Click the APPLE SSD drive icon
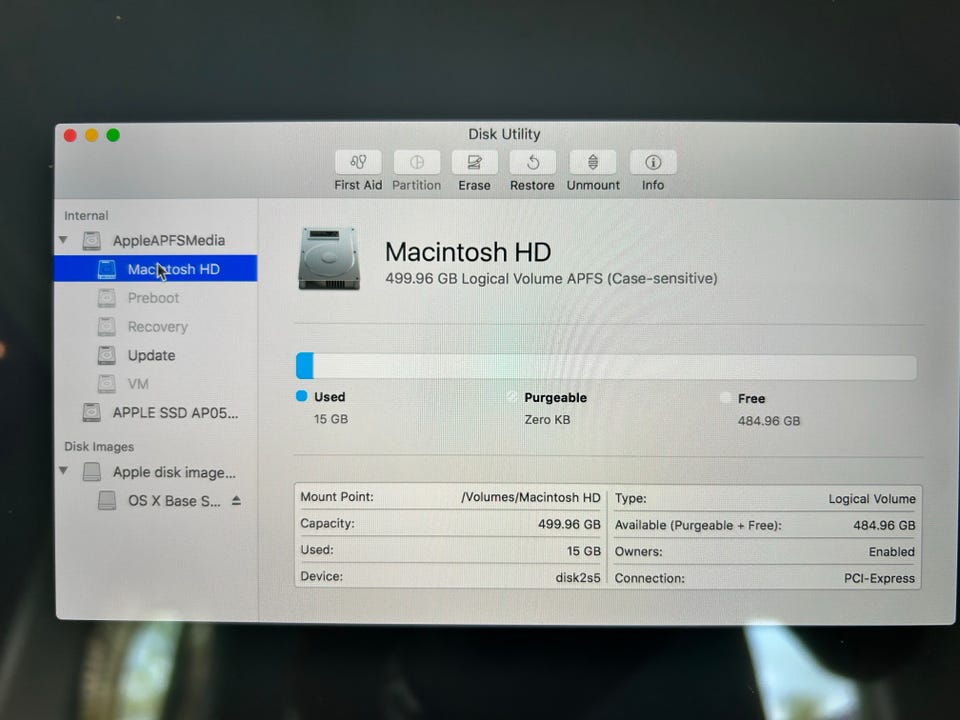Viewport: 960px width, 720px height. tap(92, 413)
